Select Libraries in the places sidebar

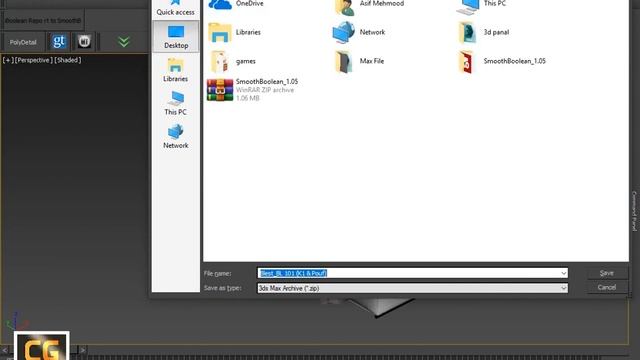click(176, 70)
